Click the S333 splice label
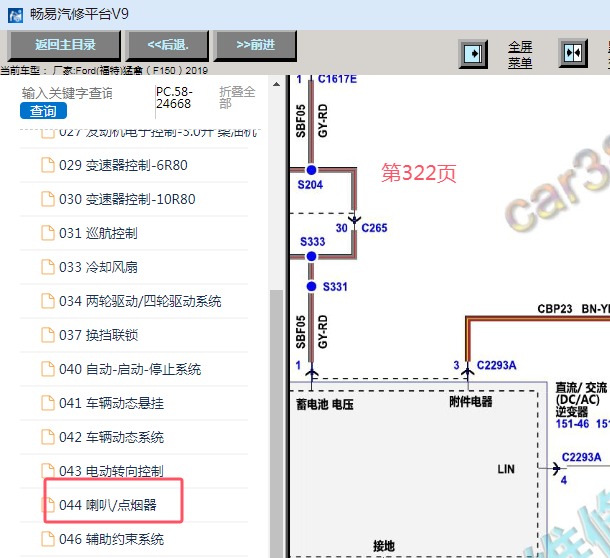This screenshot has width=610, height=558. coord(312,242)
